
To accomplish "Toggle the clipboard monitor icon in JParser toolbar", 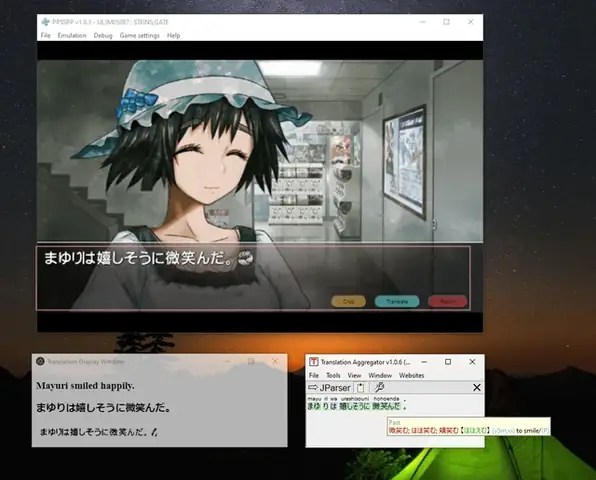I will coord(360,387).
